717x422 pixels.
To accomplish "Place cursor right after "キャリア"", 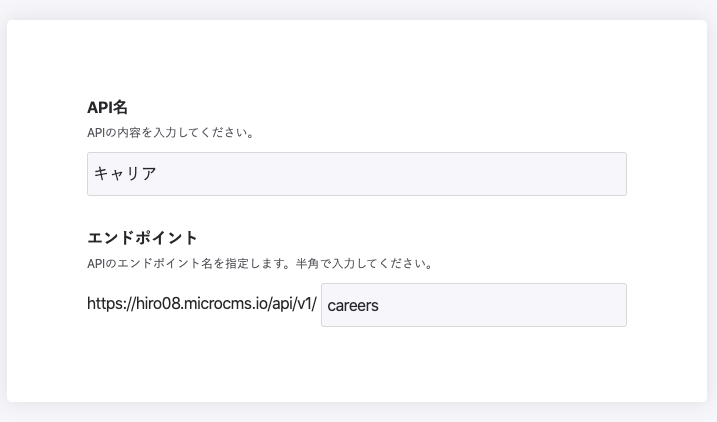I will coord(158,174).
